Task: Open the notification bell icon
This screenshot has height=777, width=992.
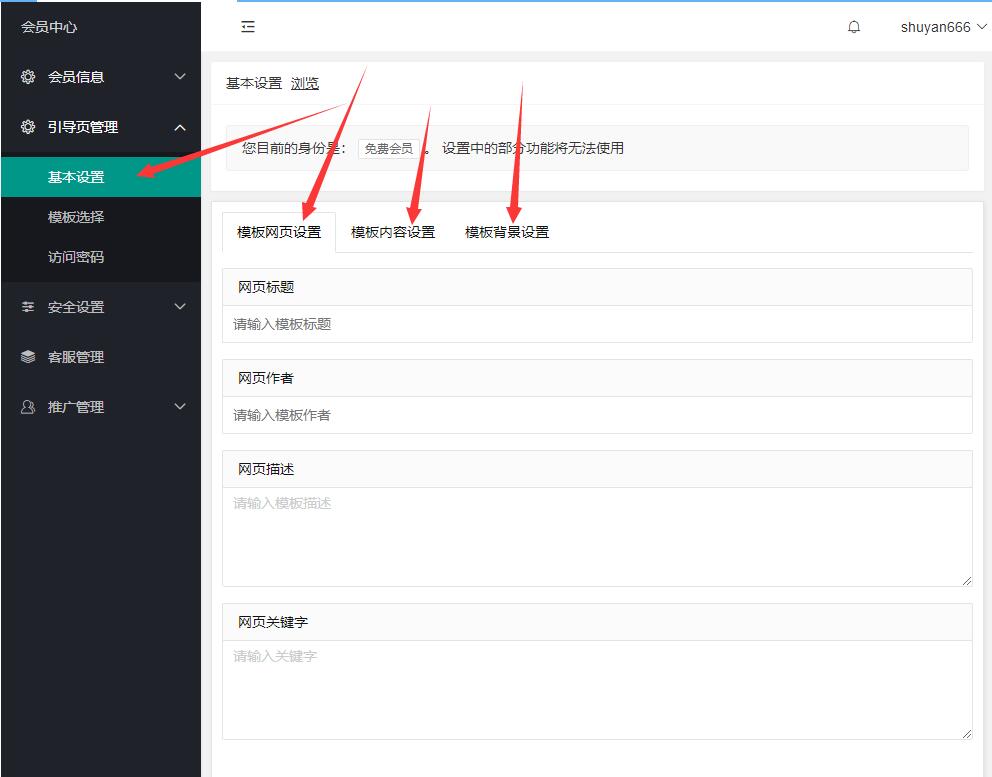Action: [853, 27]
